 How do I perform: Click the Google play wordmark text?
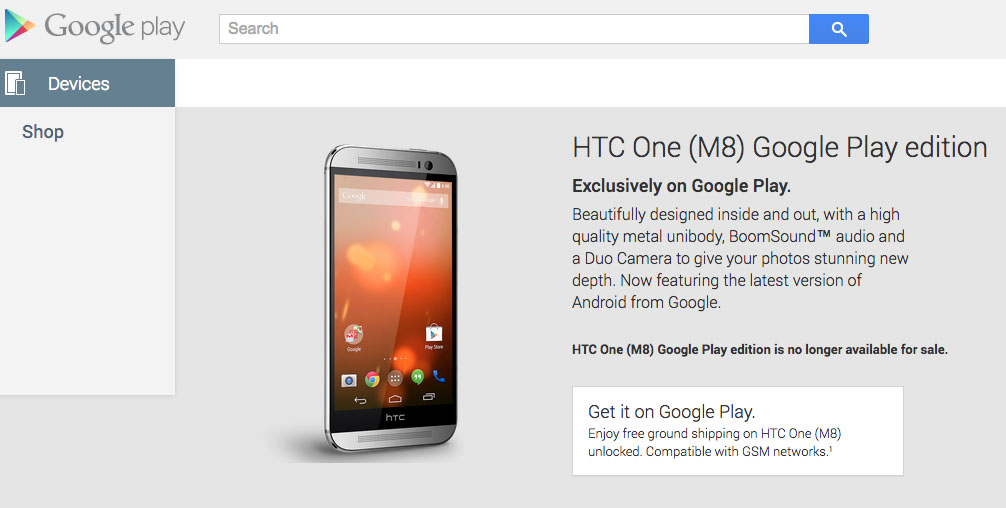coord(115,27)
